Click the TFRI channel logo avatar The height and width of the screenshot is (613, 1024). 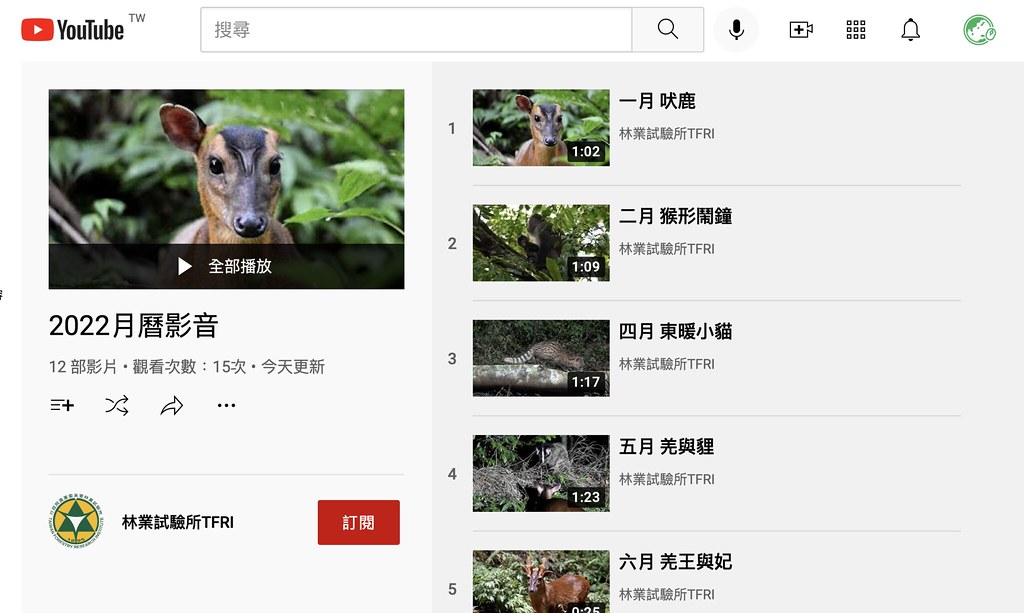(x=75, y=522)
